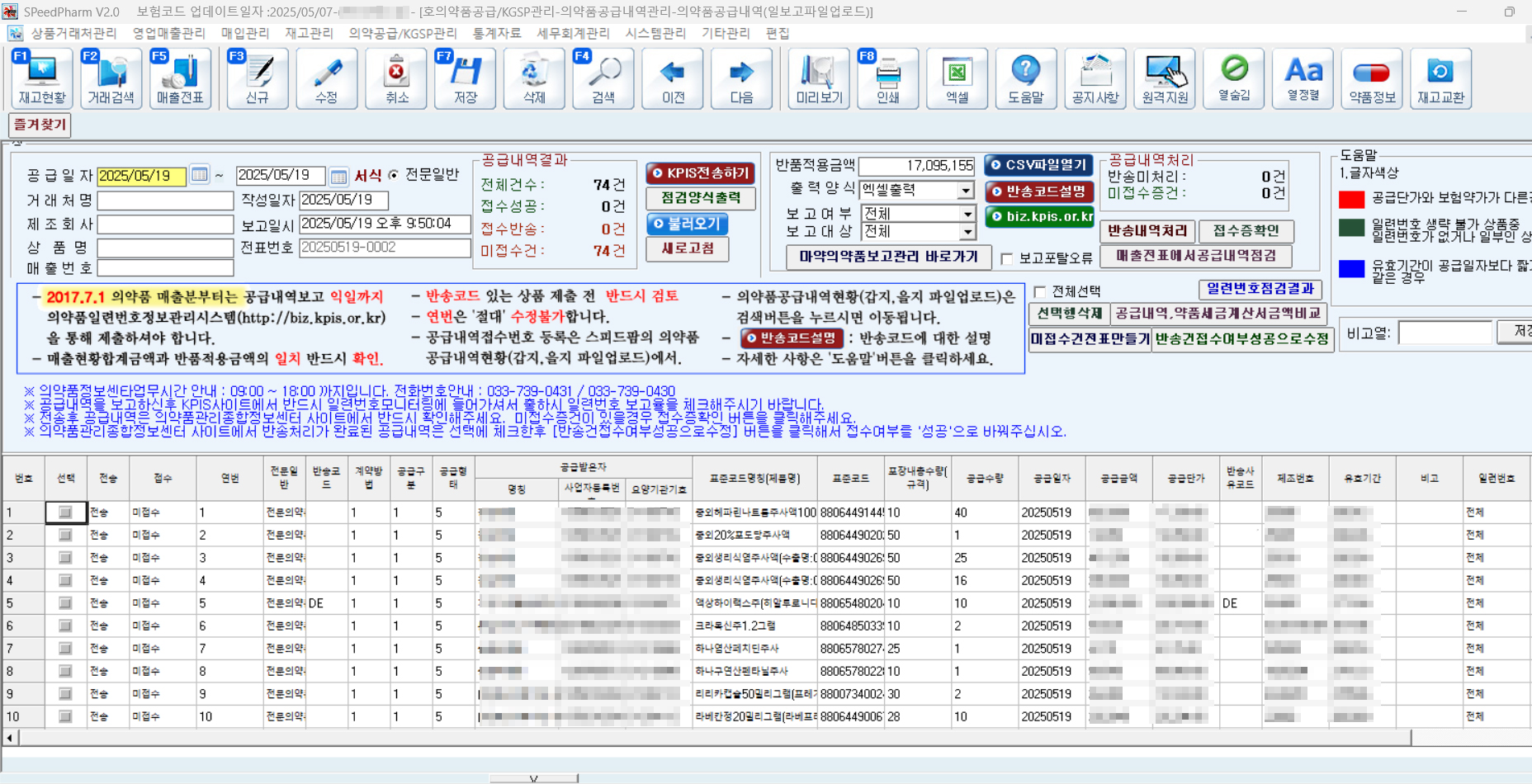Click the horizontal scrollbar left arrow
Image resolution: width=1532 pixels, height=784 pixels.
10,738
